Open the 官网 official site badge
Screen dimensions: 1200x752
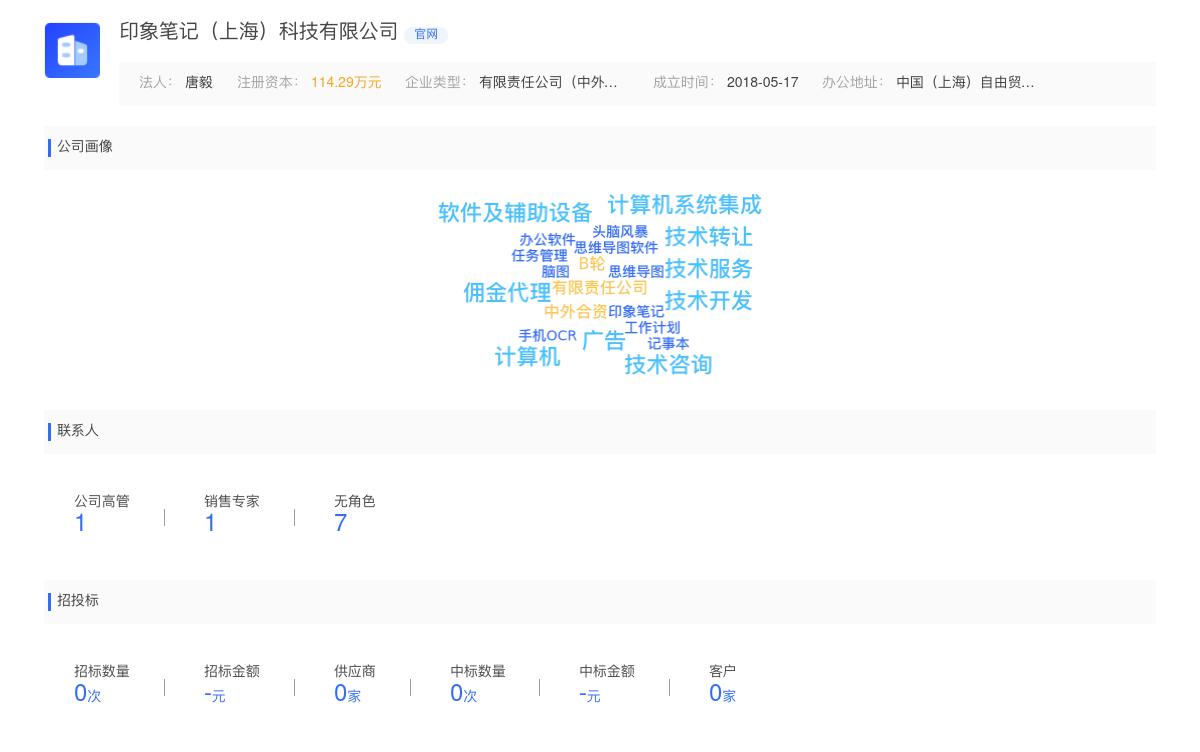[426, 34]
